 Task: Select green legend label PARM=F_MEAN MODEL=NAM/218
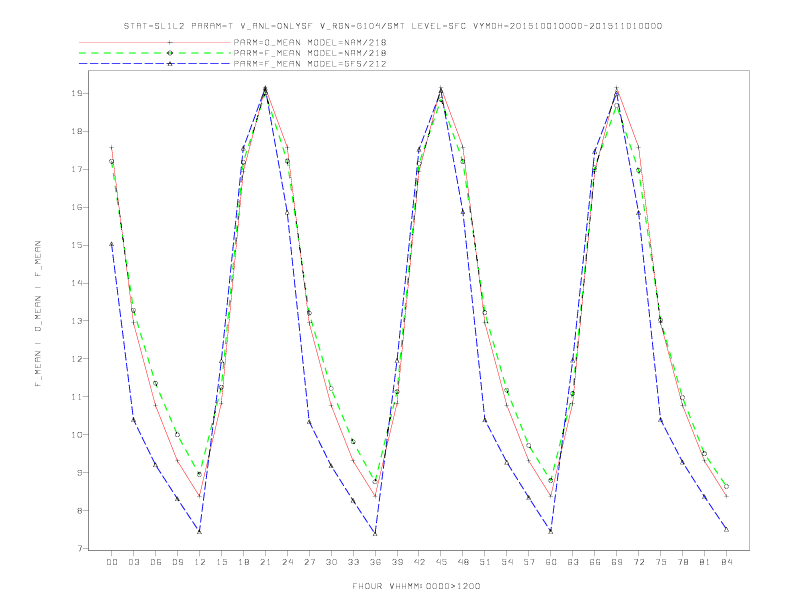point(310,53)
